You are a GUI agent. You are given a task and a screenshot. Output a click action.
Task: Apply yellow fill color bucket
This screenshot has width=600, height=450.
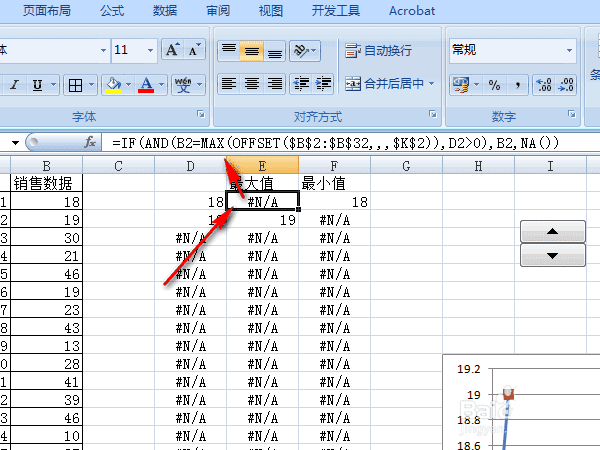[113, 85]
